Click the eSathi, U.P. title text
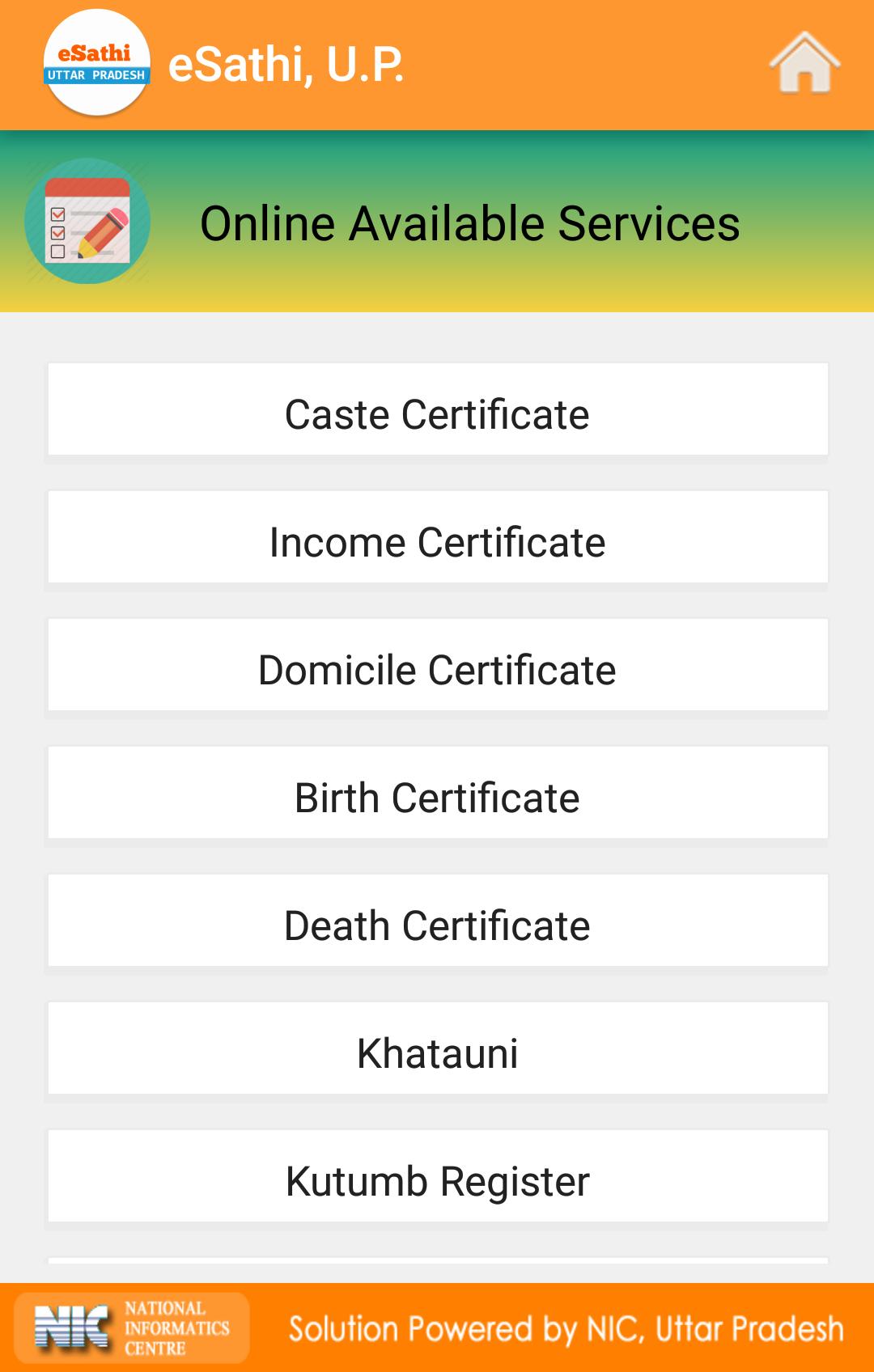Viewport: 874px width, 1372px height. click(x=286, y=65)
